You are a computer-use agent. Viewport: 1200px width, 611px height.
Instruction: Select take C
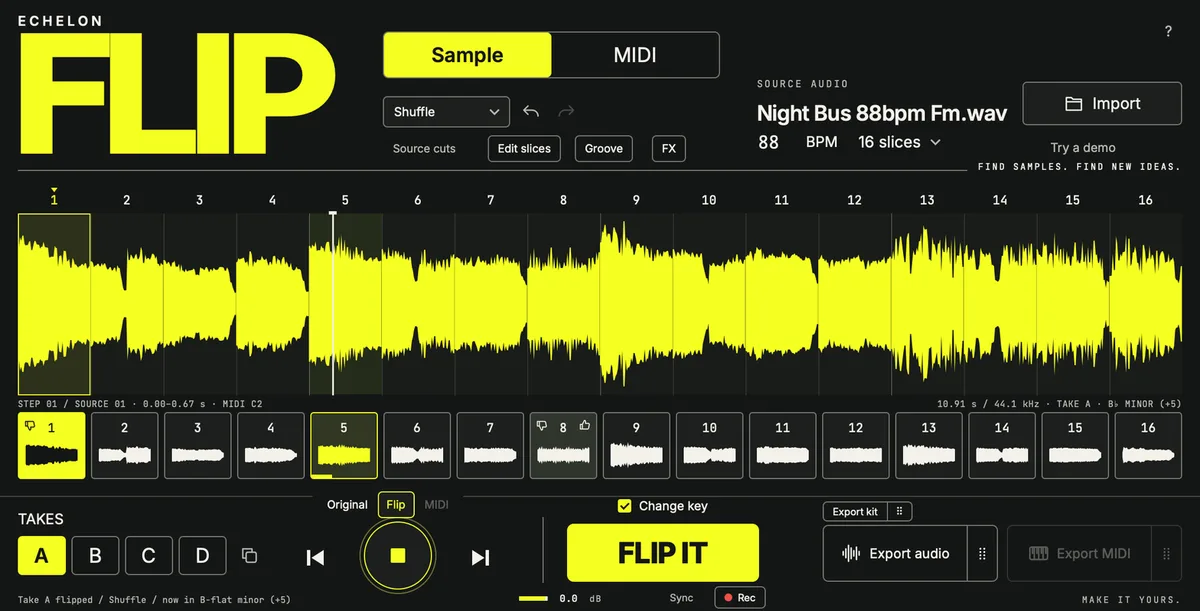[149, 556]
